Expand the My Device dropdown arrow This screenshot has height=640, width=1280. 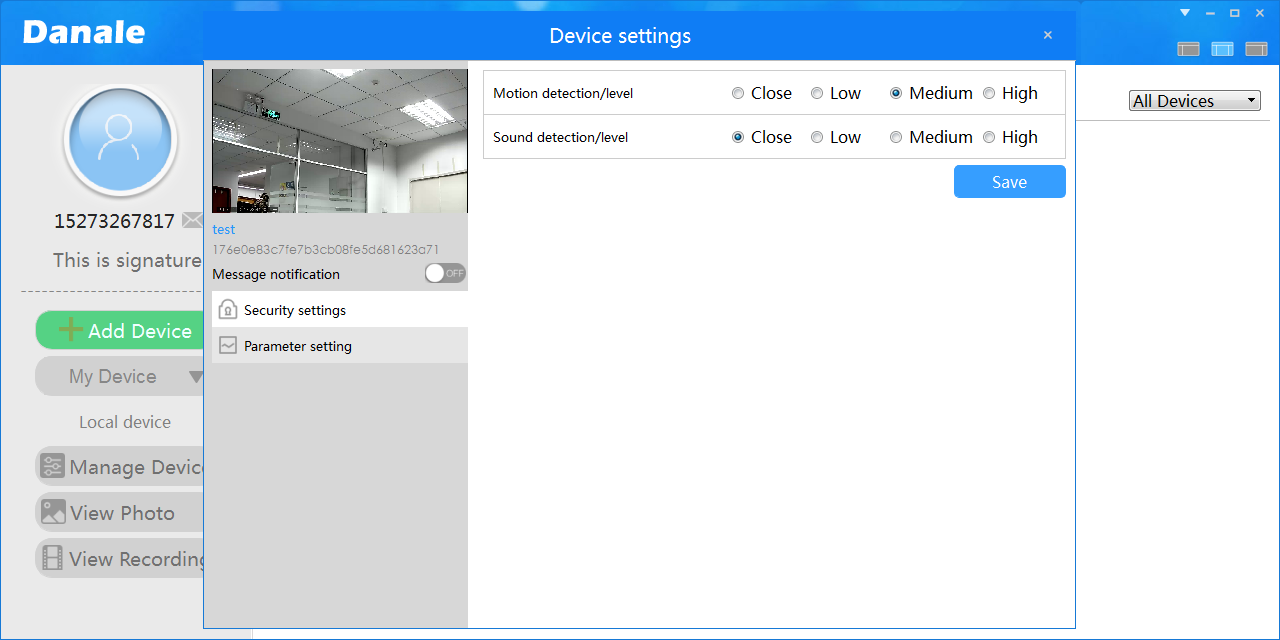tap(196, 377)
